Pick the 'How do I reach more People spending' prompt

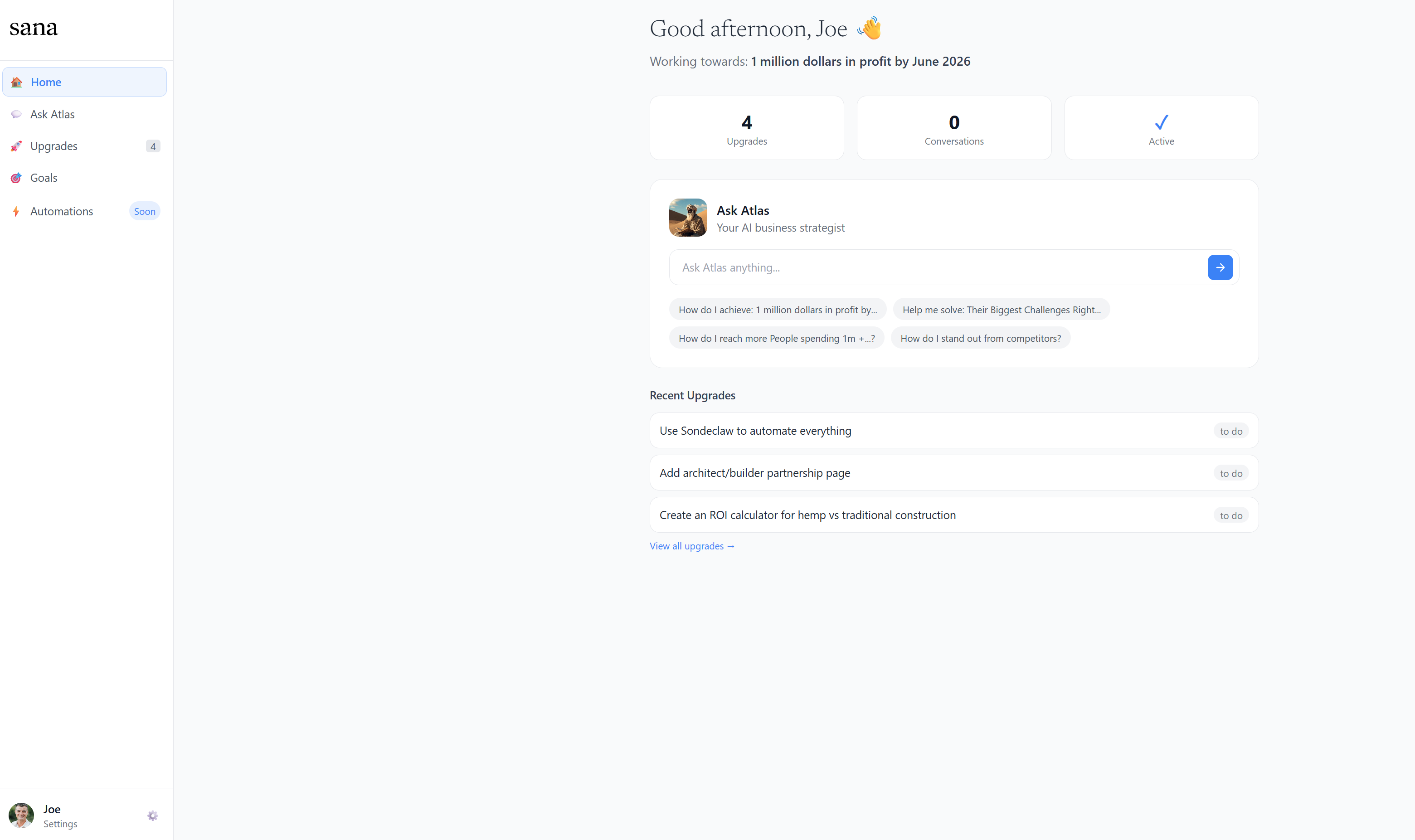[x=776, y=339]
